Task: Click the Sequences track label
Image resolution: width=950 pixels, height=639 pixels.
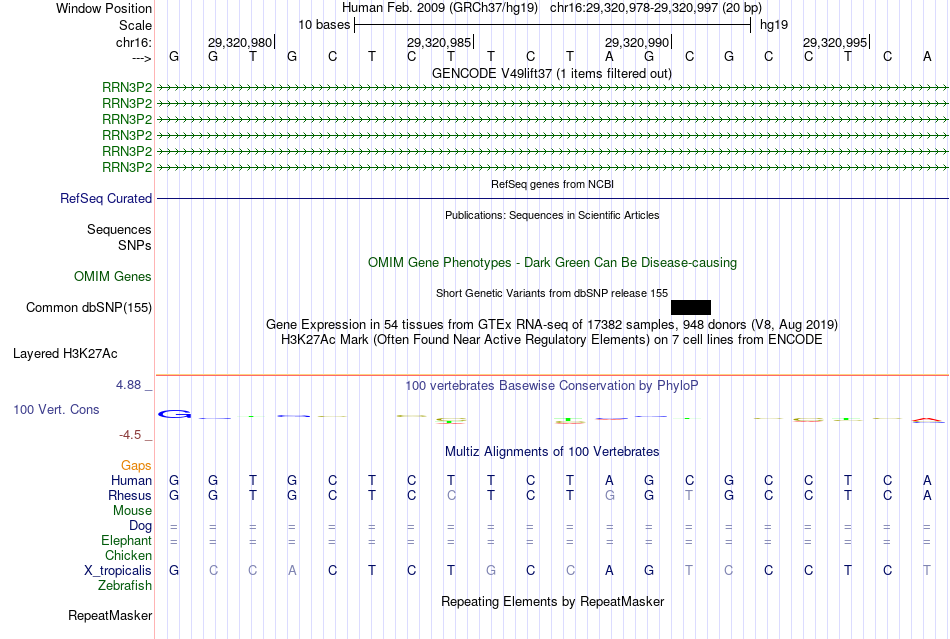Action: coord(119,230)
